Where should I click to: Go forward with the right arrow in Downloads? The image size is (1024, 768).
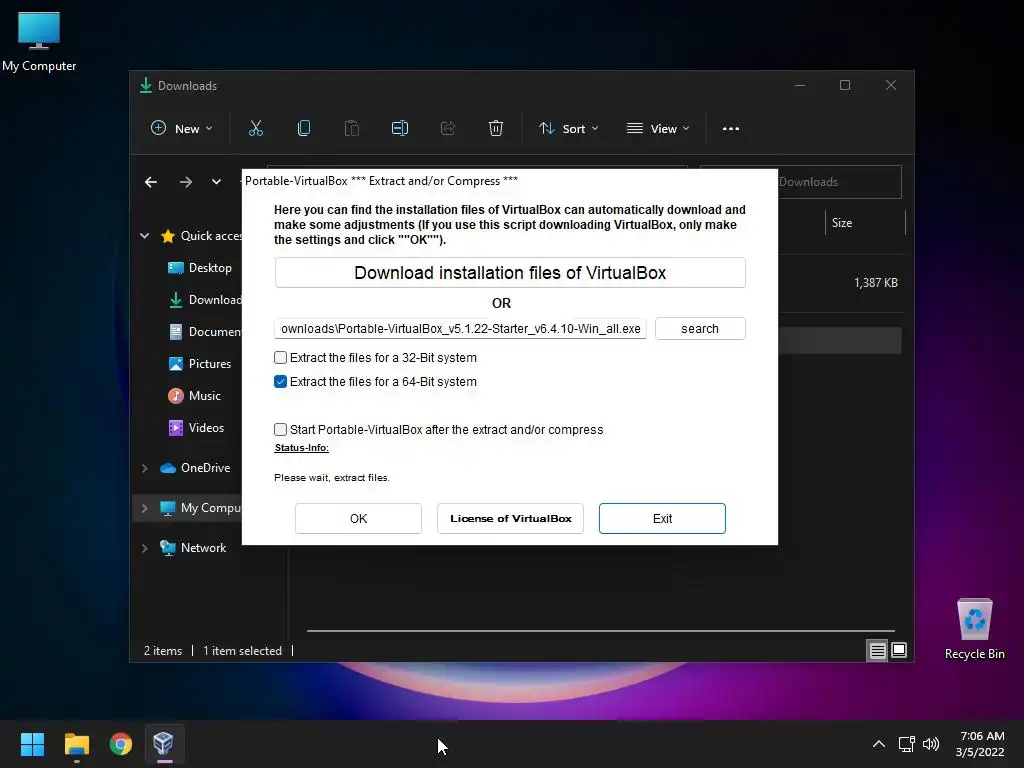(x=186, y=182)
